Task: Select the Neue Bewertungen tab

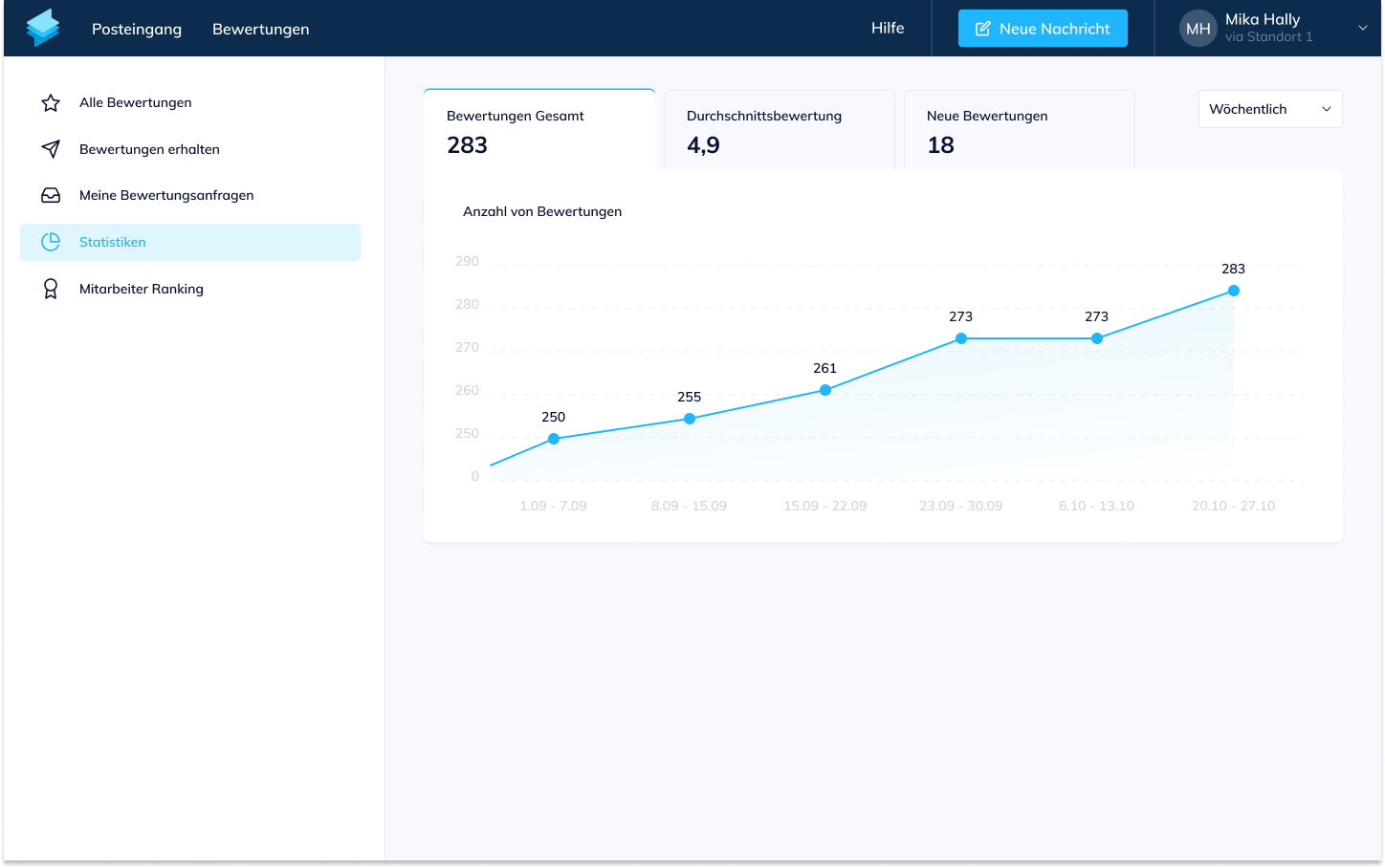Action: click(1019, 130)
